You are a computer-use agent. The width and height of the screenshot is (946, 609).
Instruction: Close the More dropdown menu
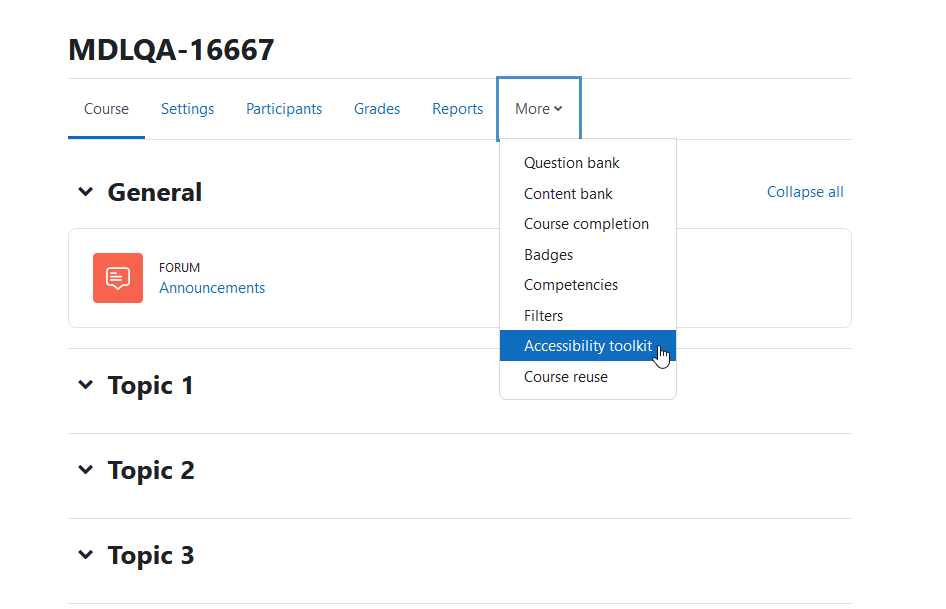coord(539,109)
